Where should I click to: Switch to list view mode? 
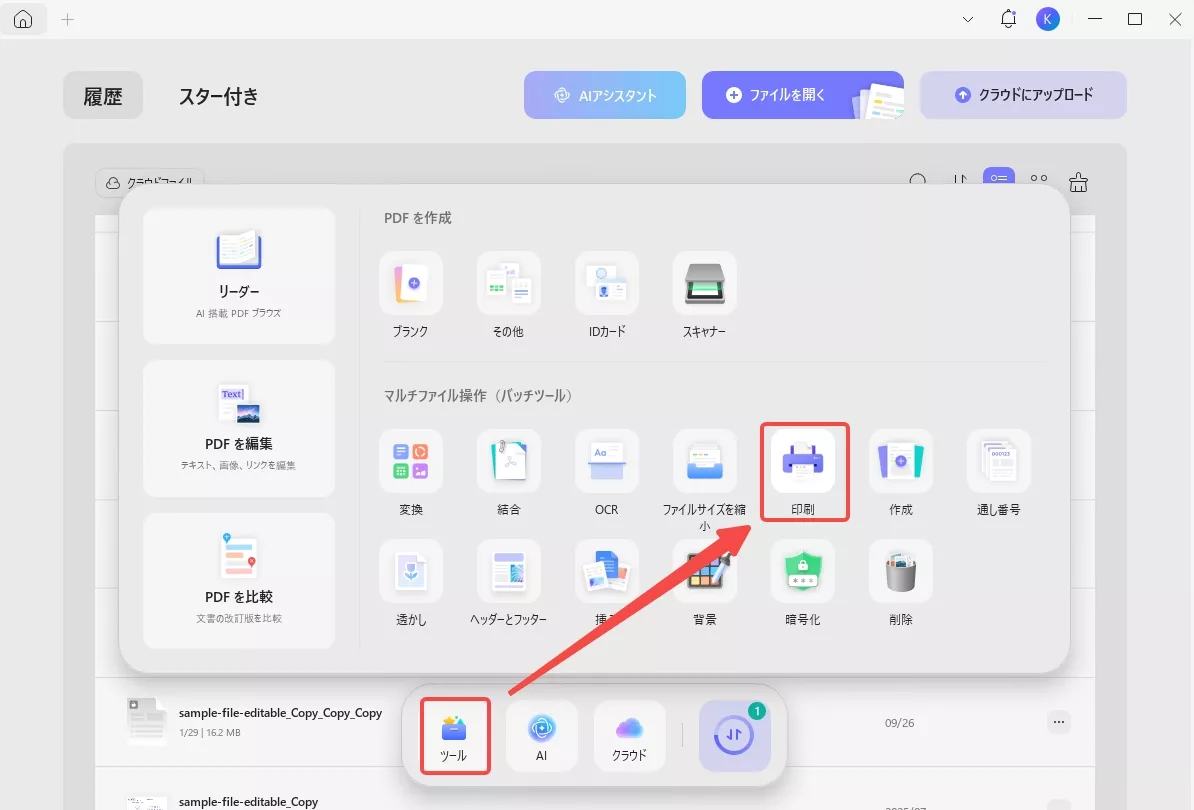(998, 177)
